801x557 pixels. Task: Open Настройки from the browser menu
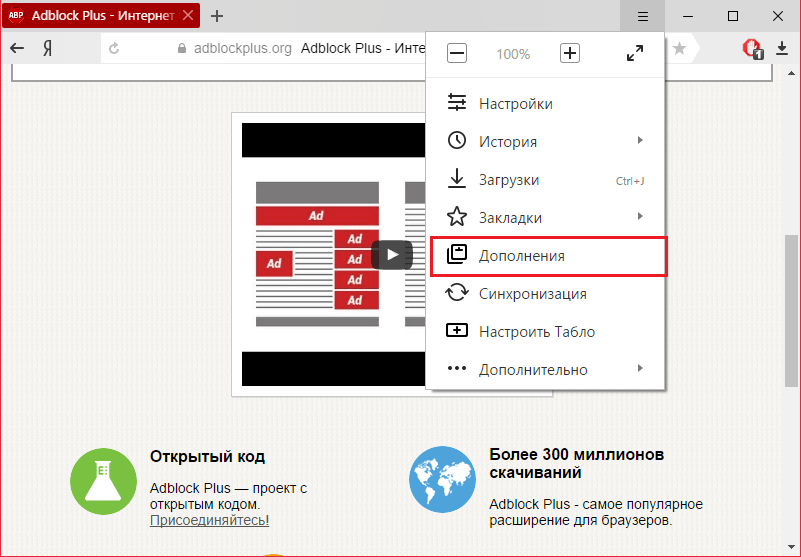point(515,104)
